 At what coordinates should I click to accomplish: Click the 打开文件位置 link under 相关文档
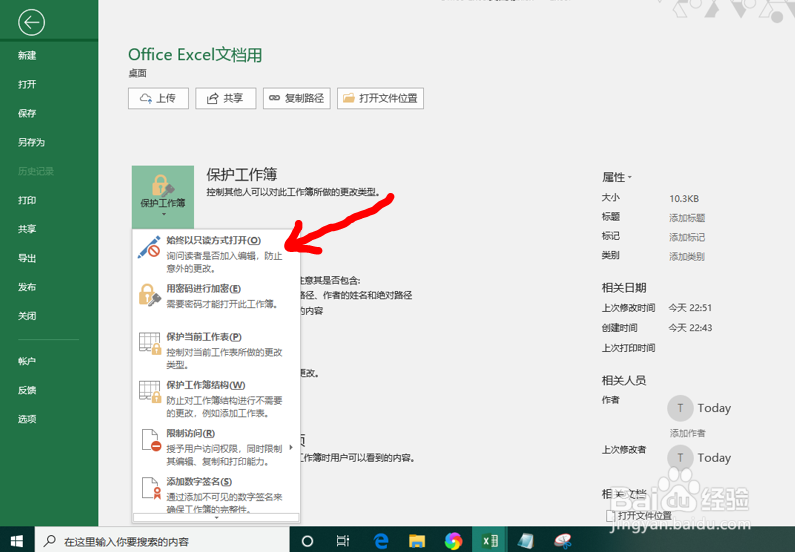click(639, 516)
